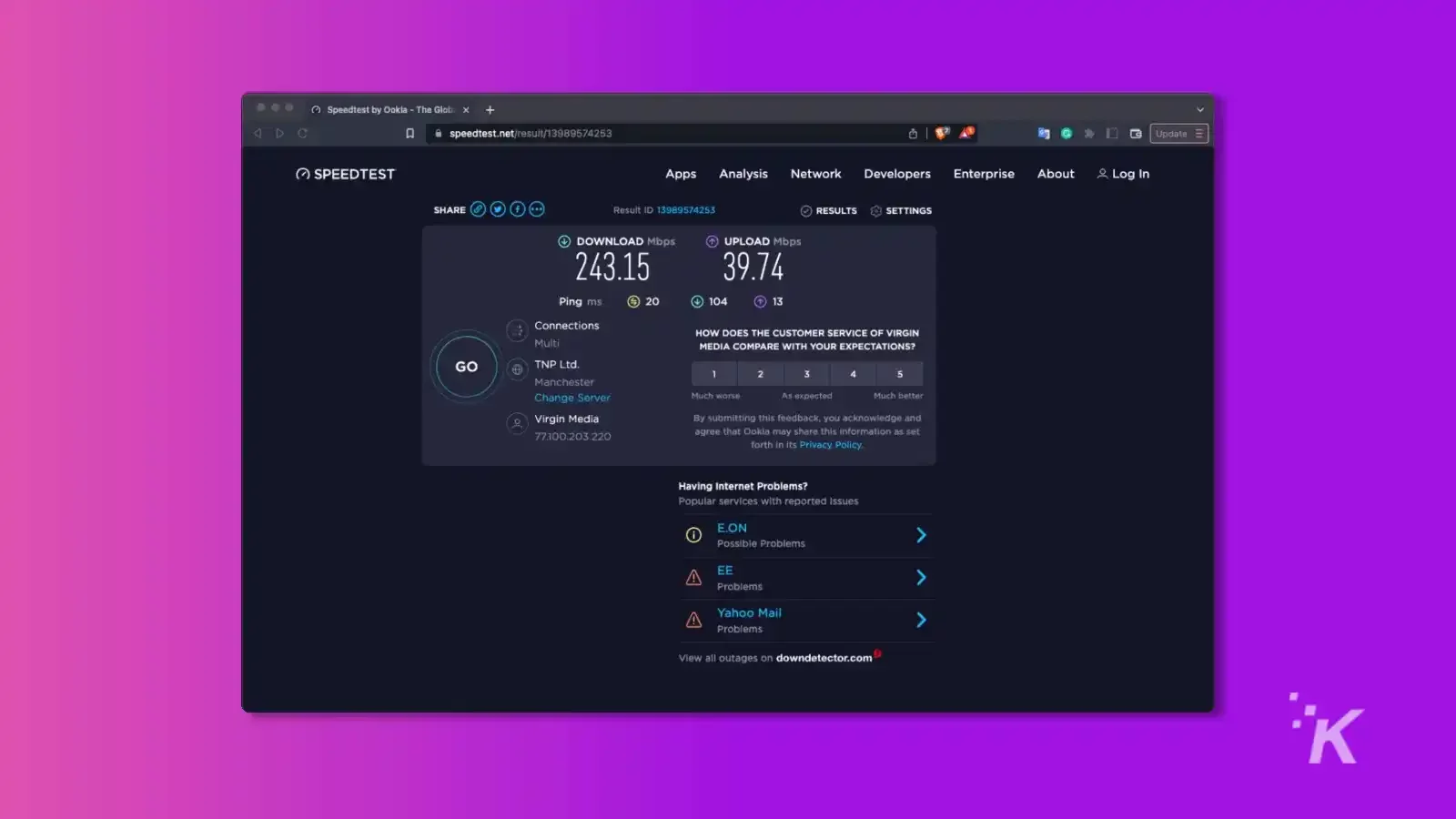The width and height of the screenshot is (1456, 819).
Task: Click the upload latency 13 icon
Action: (760, 301)
